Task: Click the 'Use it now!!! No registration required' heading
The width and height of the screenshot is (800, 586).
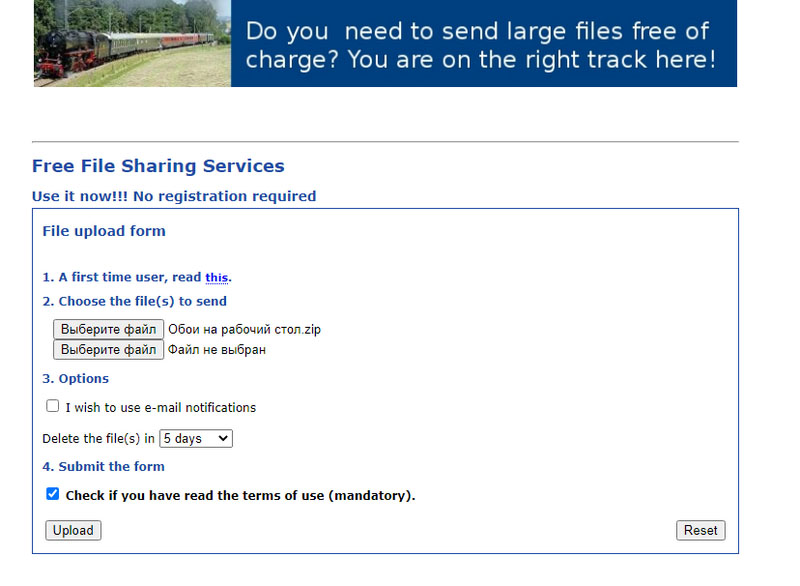Action: 174,196
